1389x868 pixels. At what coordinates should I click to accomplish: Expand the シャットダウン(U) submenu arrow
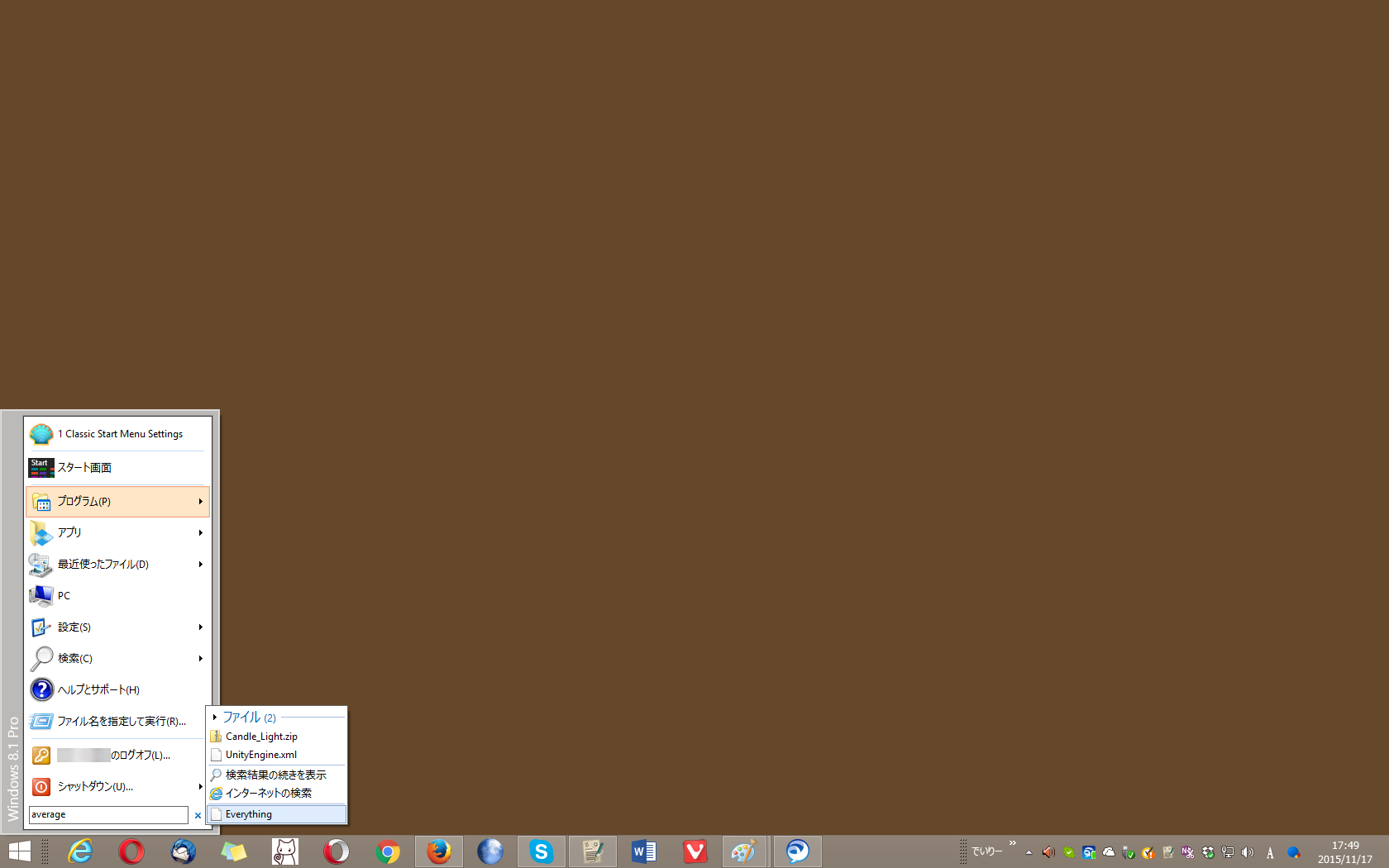(x=200, y=787)
